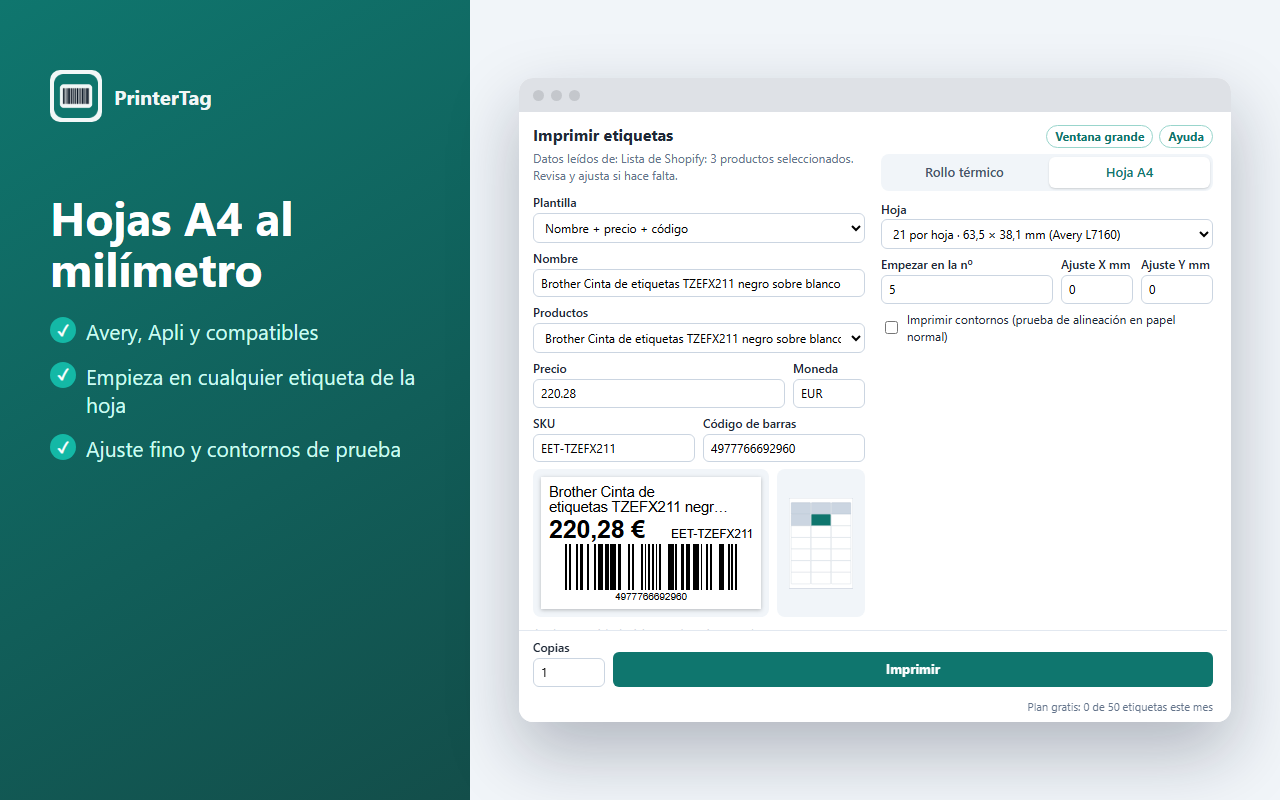
Task: Switch to the Rollo térmico tab
Action: click(x=964, y=173)
